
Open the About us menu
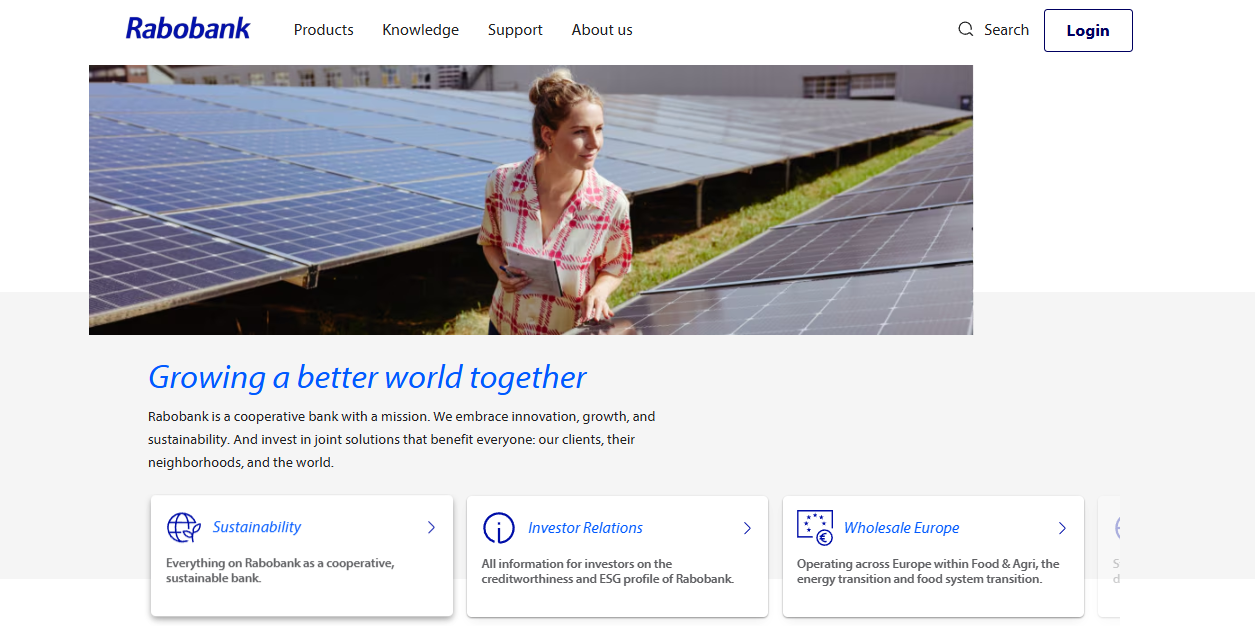point(602,30)
